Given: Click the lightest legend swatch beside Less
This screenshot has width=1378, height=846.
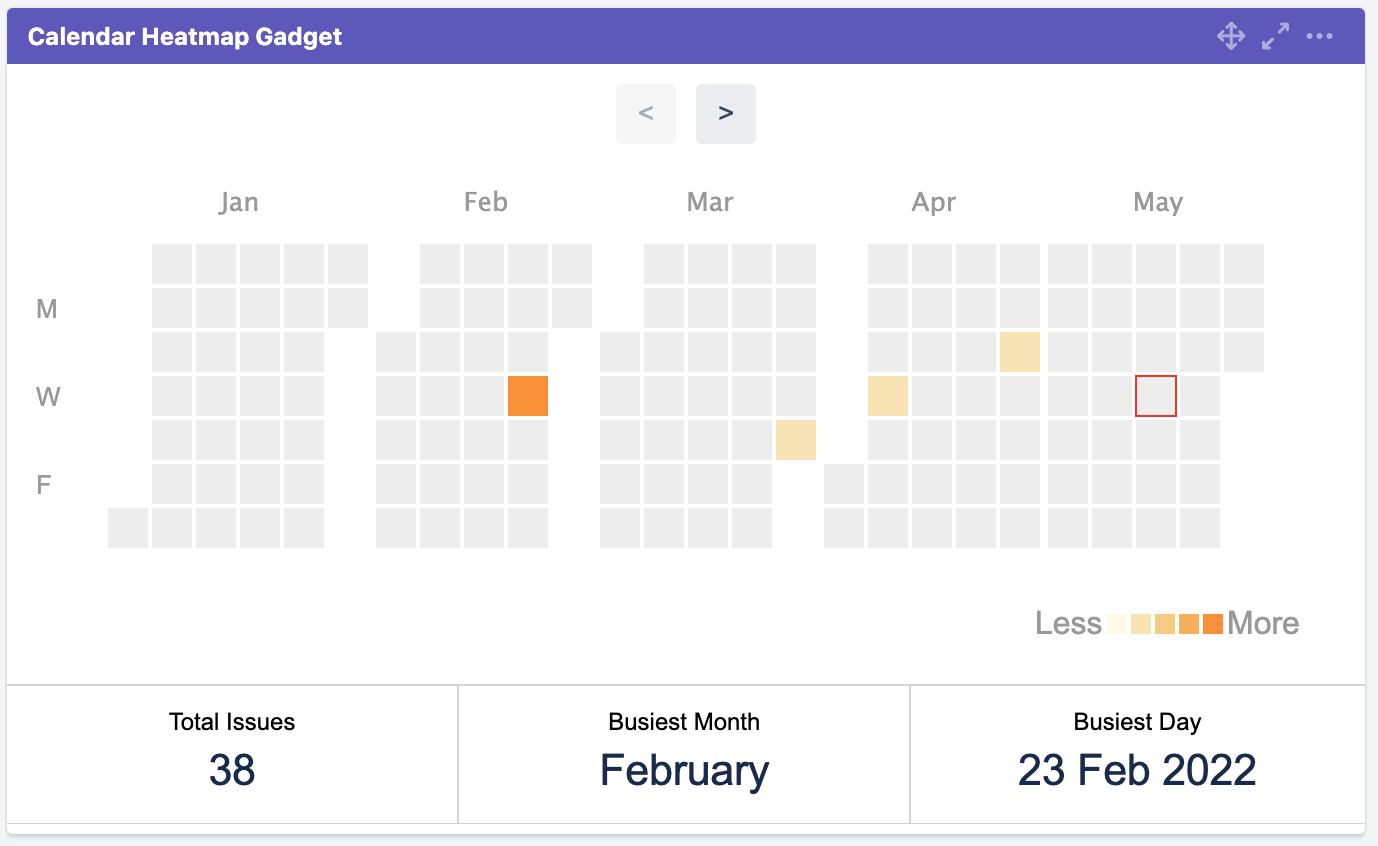Looking at the screenshot, I should pyautogui.click(x=1117, y=624).
